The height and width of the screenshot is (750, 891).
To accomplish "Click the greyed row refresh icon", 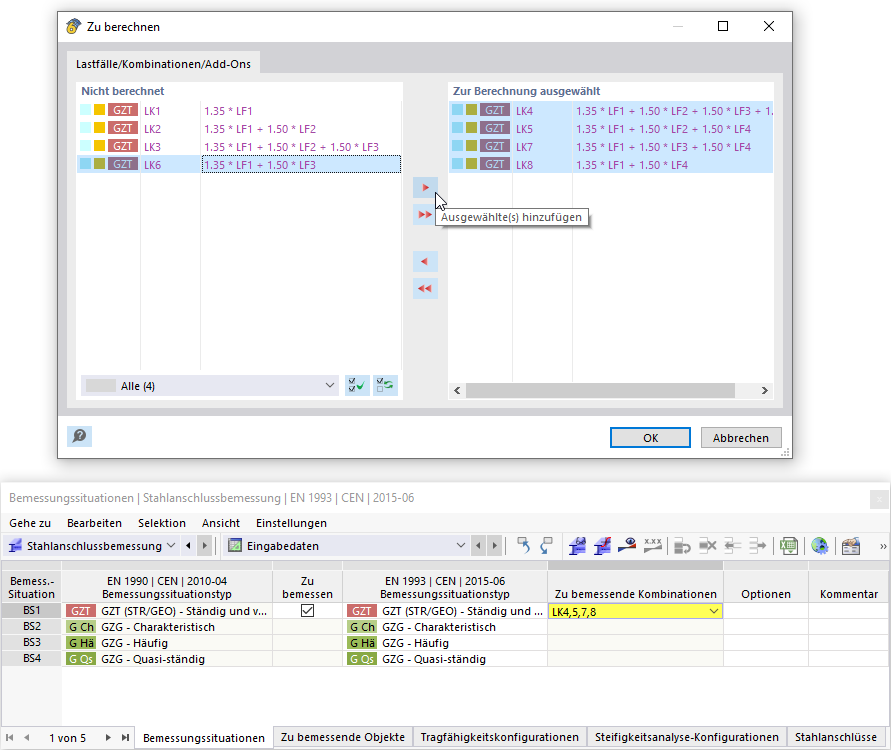I will [x=682, y=546].
